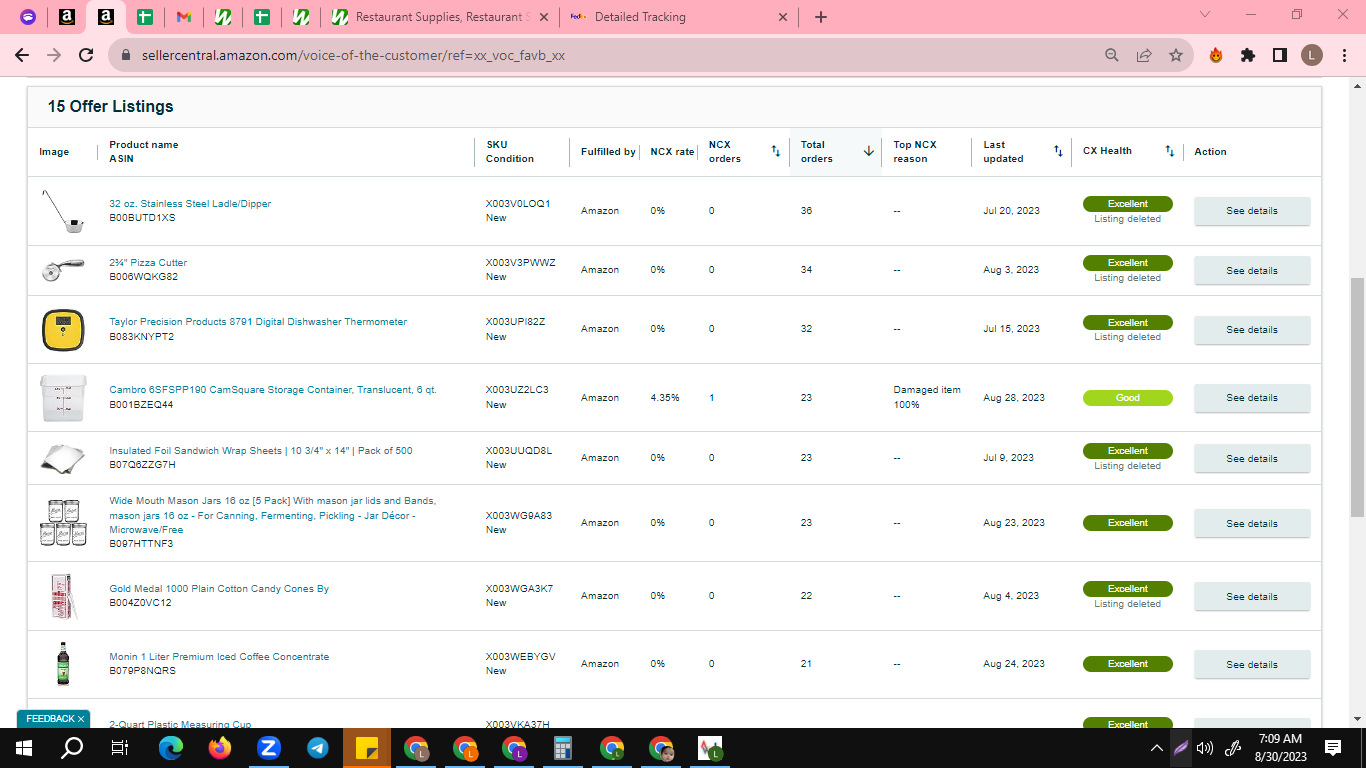The height and width of the screenshot is (768, 1366).
Task: Launch Microsoft Edge from the taskbar
Action: (171, 747)
